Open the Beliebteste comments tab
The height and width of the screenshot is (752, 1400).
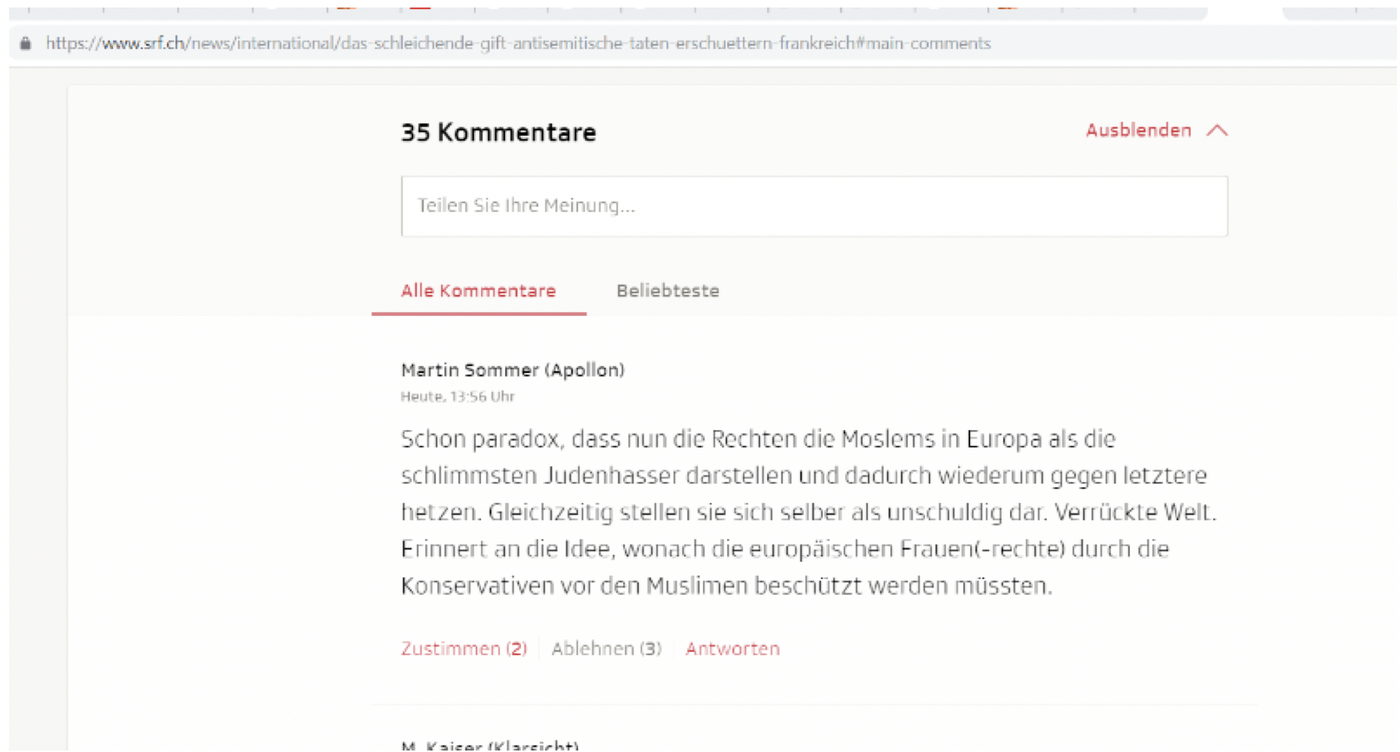click(x=667, y=291)
